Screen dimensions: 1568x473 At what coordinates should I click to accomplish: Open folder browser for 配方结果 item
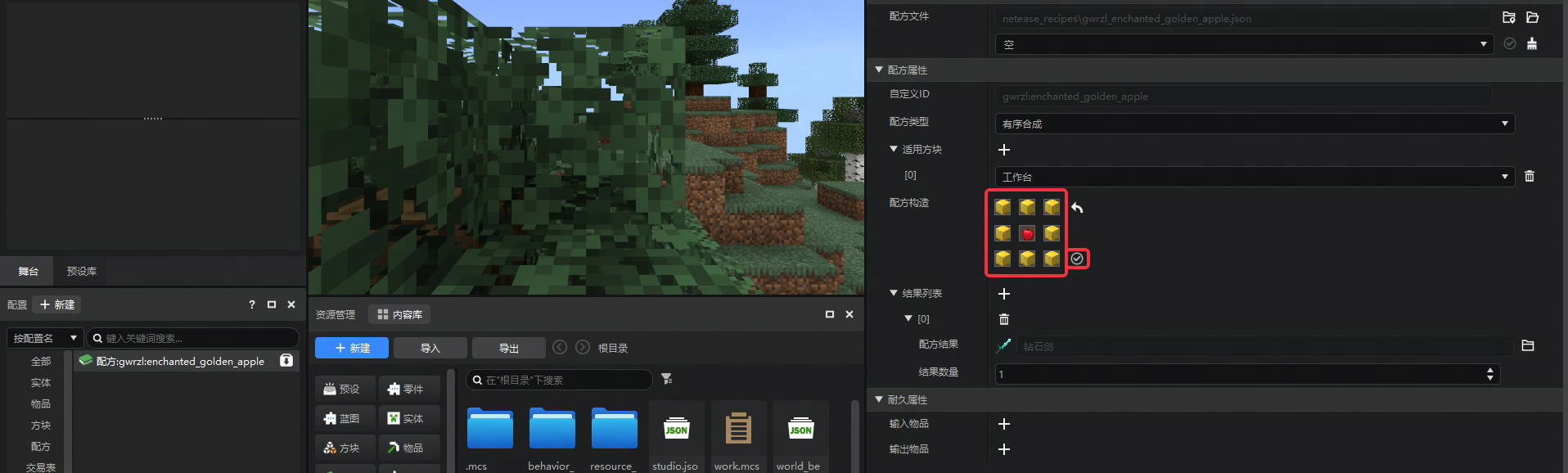coord(1527,346)
